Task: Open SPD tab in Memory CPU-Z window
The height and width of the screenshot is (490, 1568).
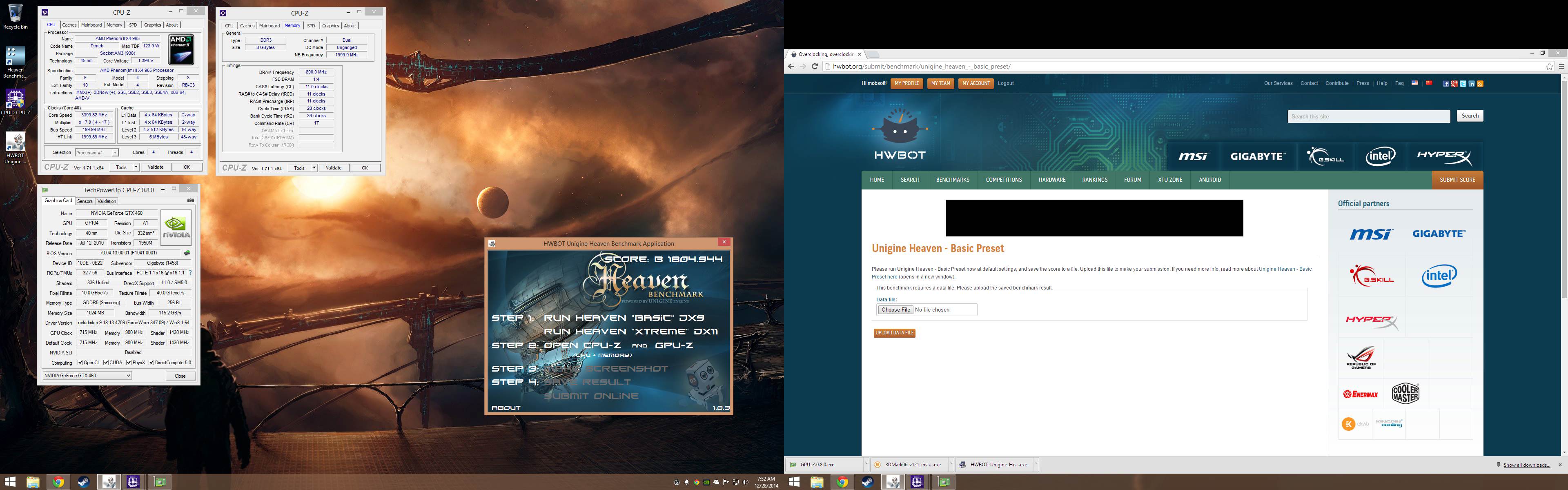Action: tap(311, 26)
